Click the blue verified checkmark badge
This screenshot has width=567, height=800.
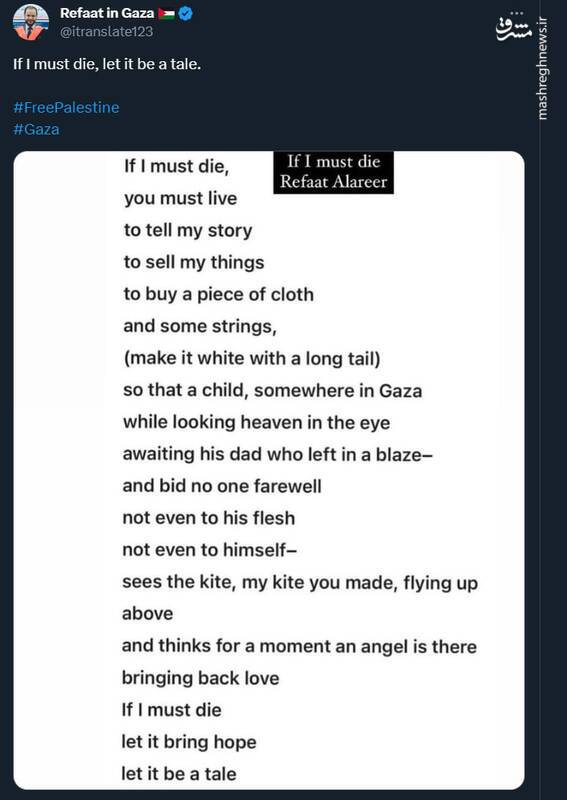pos(186,14)
